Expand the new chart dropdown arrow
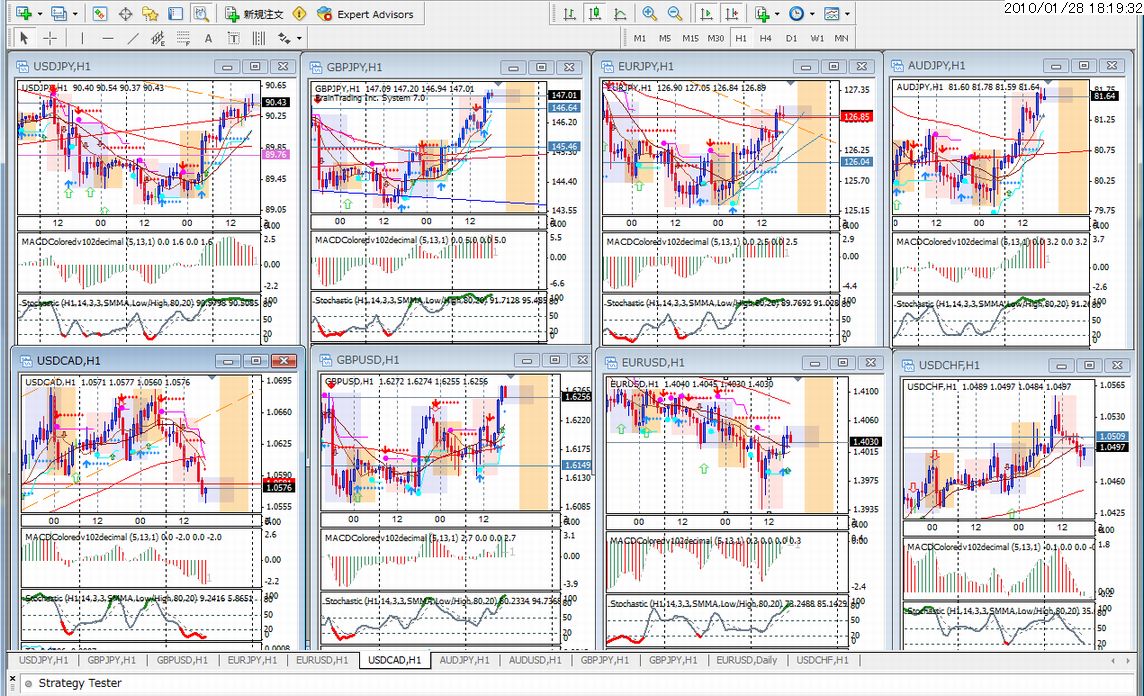Screen dimensions: 1144x696 click(x=39, y=14)
